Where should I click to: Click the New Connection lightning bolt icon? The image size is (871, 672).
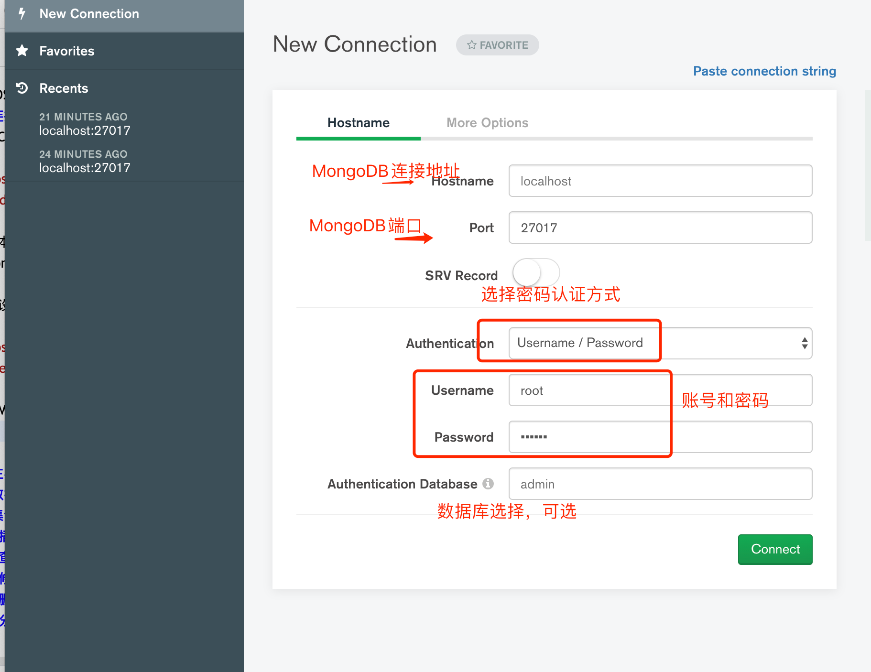click(x=22, y=14)
